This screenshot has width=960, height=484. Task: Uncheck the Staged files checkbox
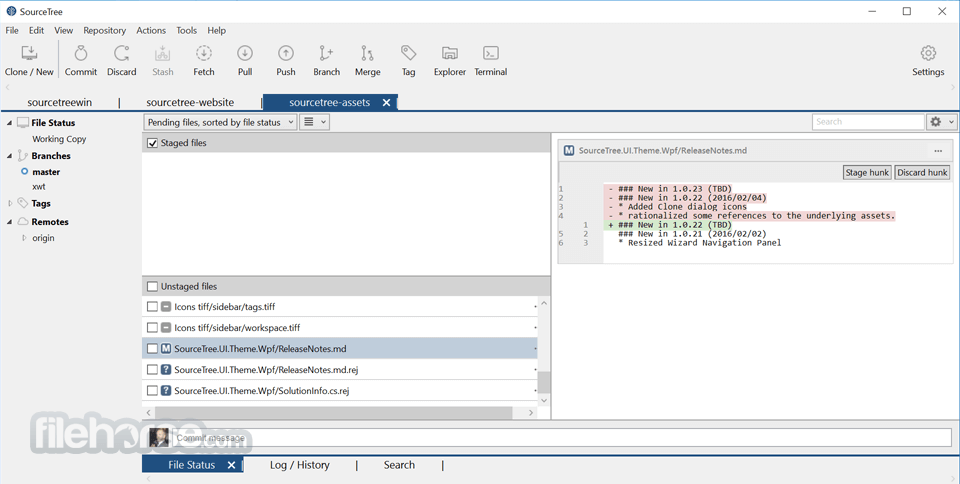[152, 143]
